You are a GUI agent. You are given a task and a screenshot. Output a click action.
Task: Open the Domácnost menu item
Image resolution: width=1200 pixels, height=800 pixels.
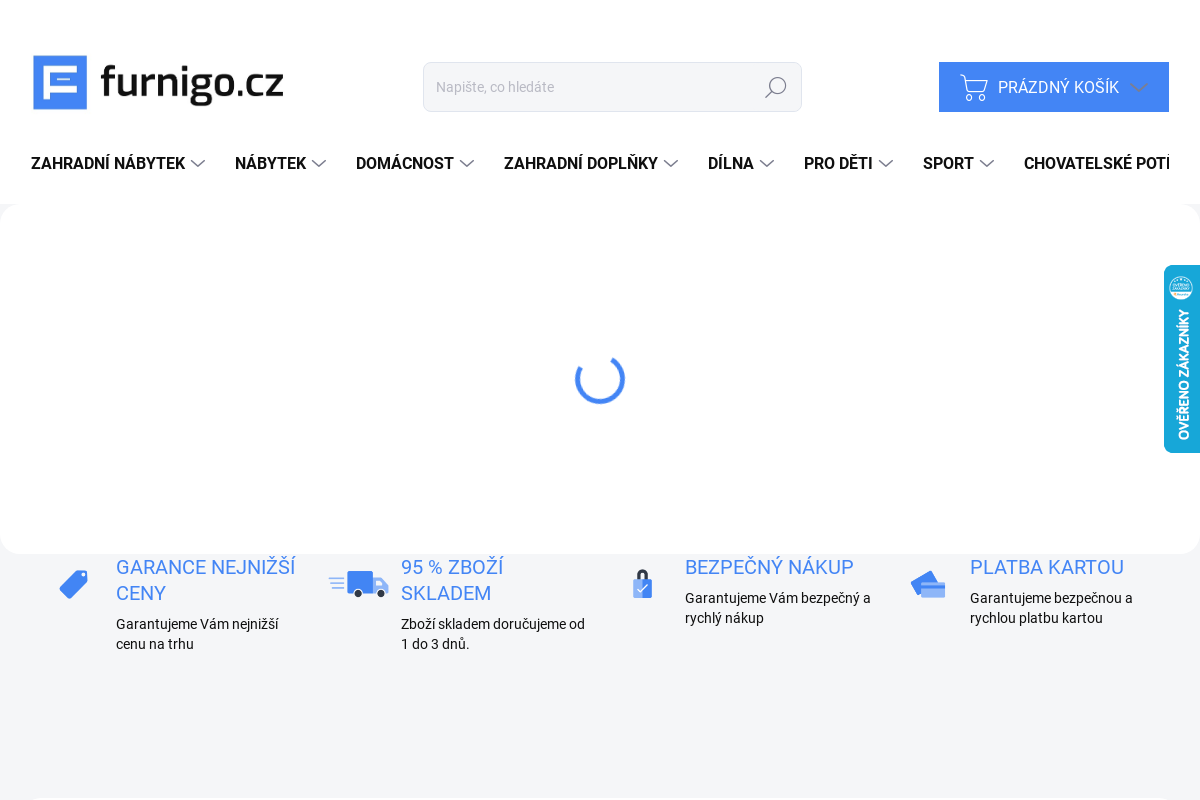click(x=405, y=163)
